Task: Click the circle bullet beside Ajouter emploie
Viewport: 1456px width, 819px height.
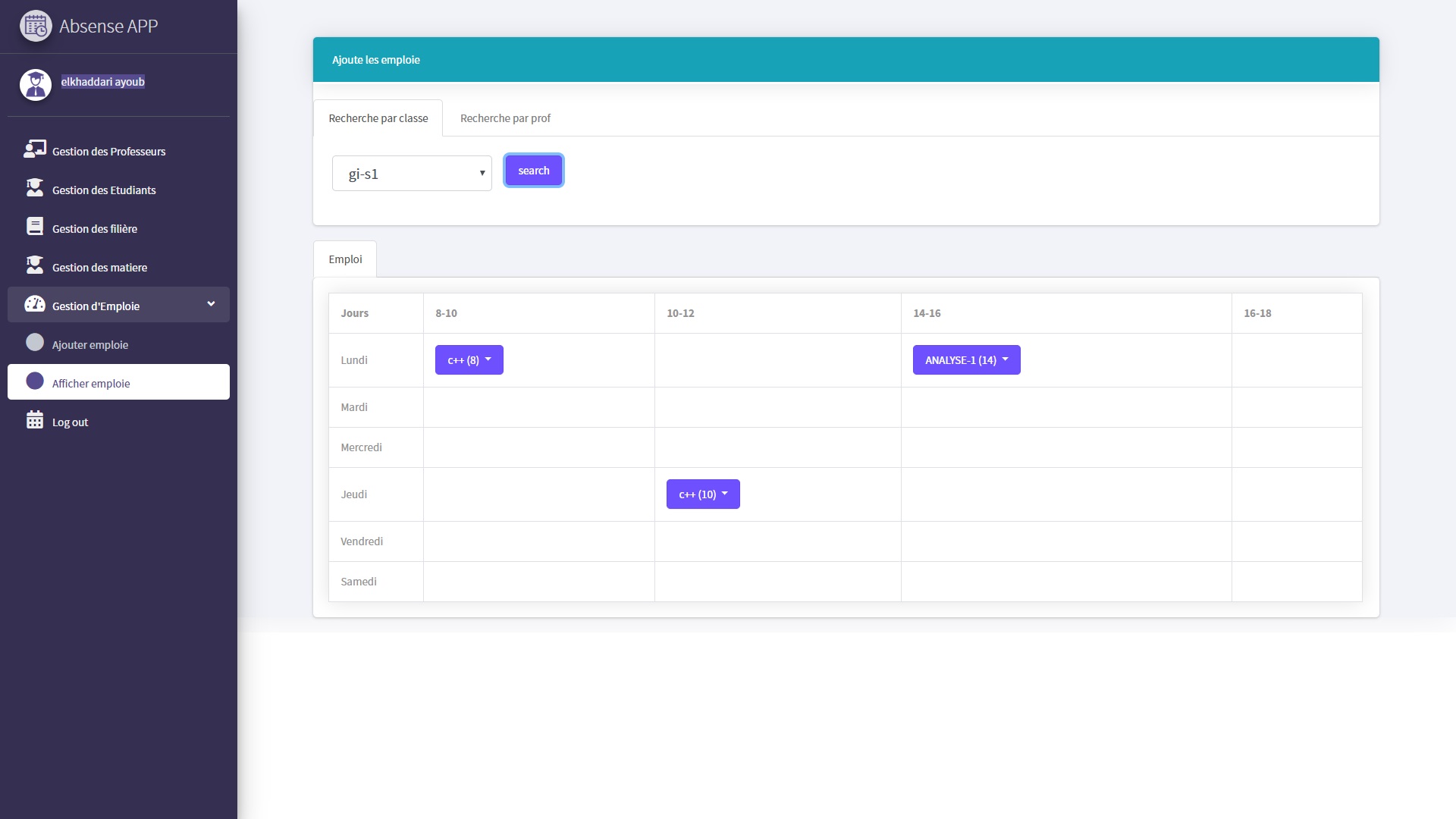Action: (35, 343)
